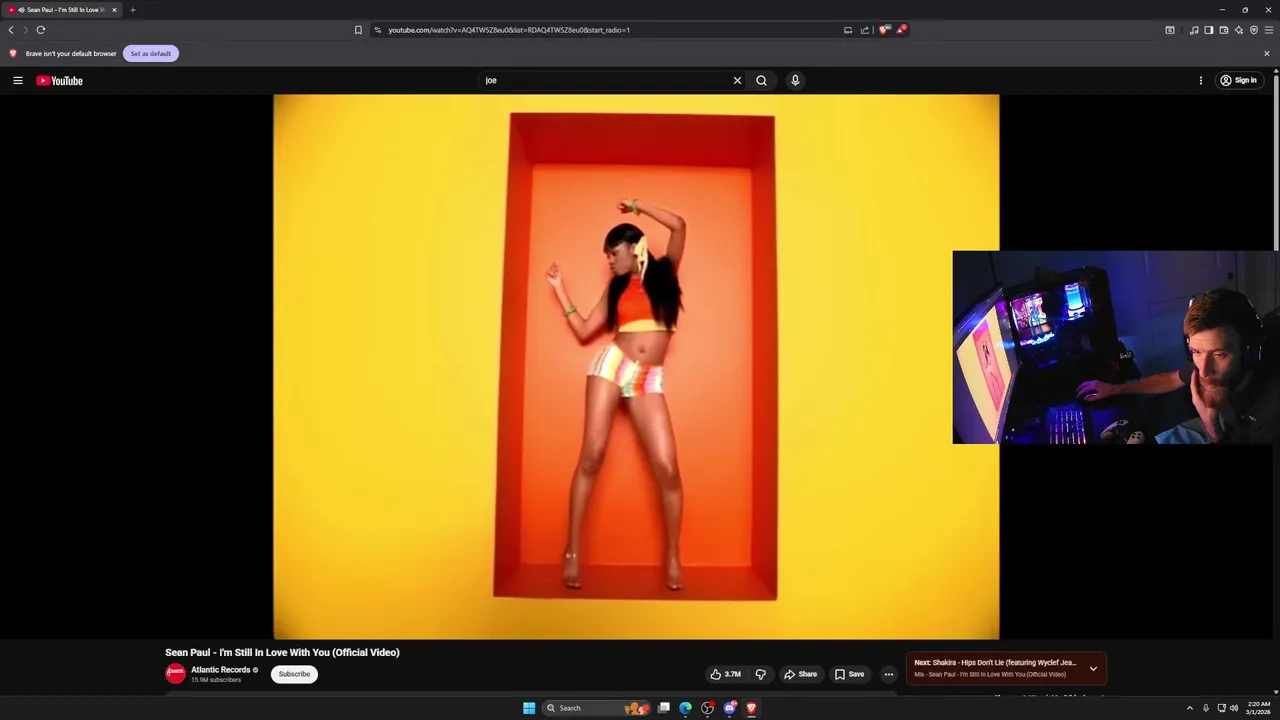Open the clock showing 2:20 AM

[x=1258, y=708]
